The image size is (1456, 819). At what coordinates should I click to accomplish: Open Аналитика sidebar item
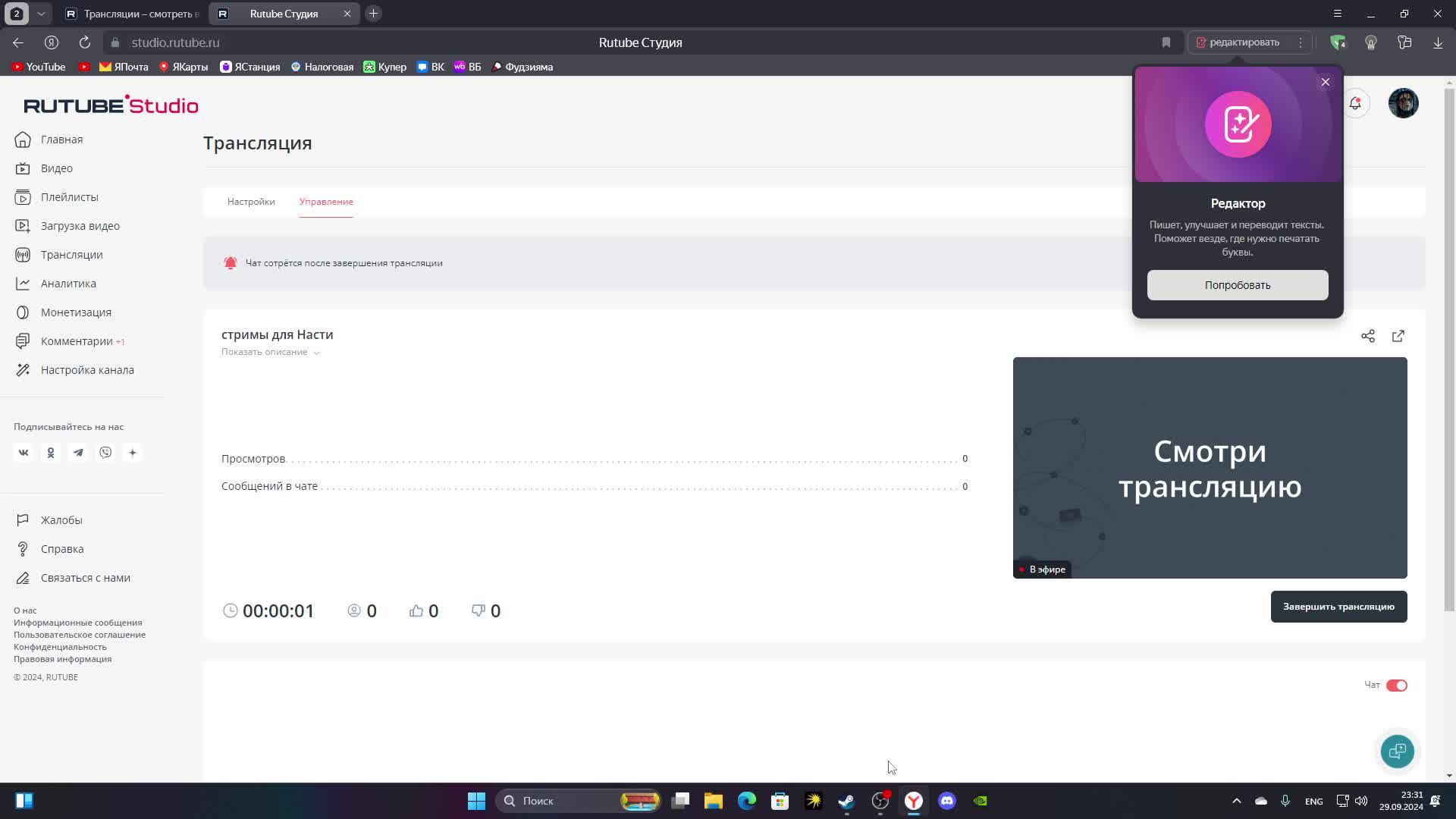point(55,284)
